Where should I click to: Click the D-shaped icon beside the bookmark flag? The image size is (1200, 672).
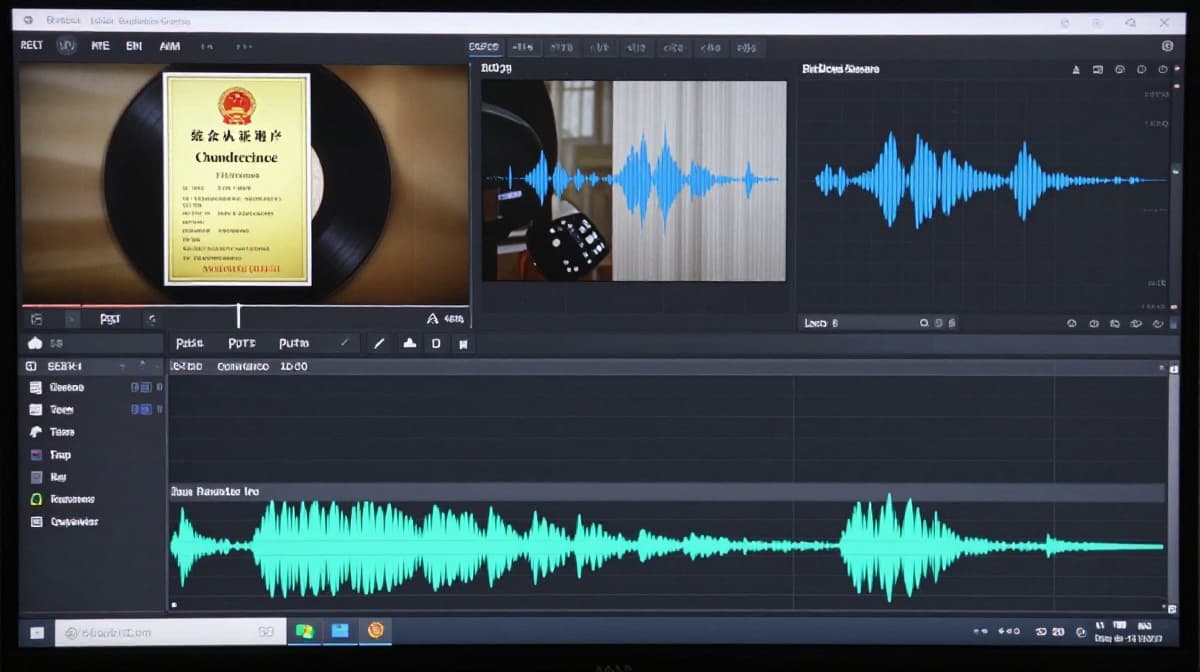tap(436, 343)
